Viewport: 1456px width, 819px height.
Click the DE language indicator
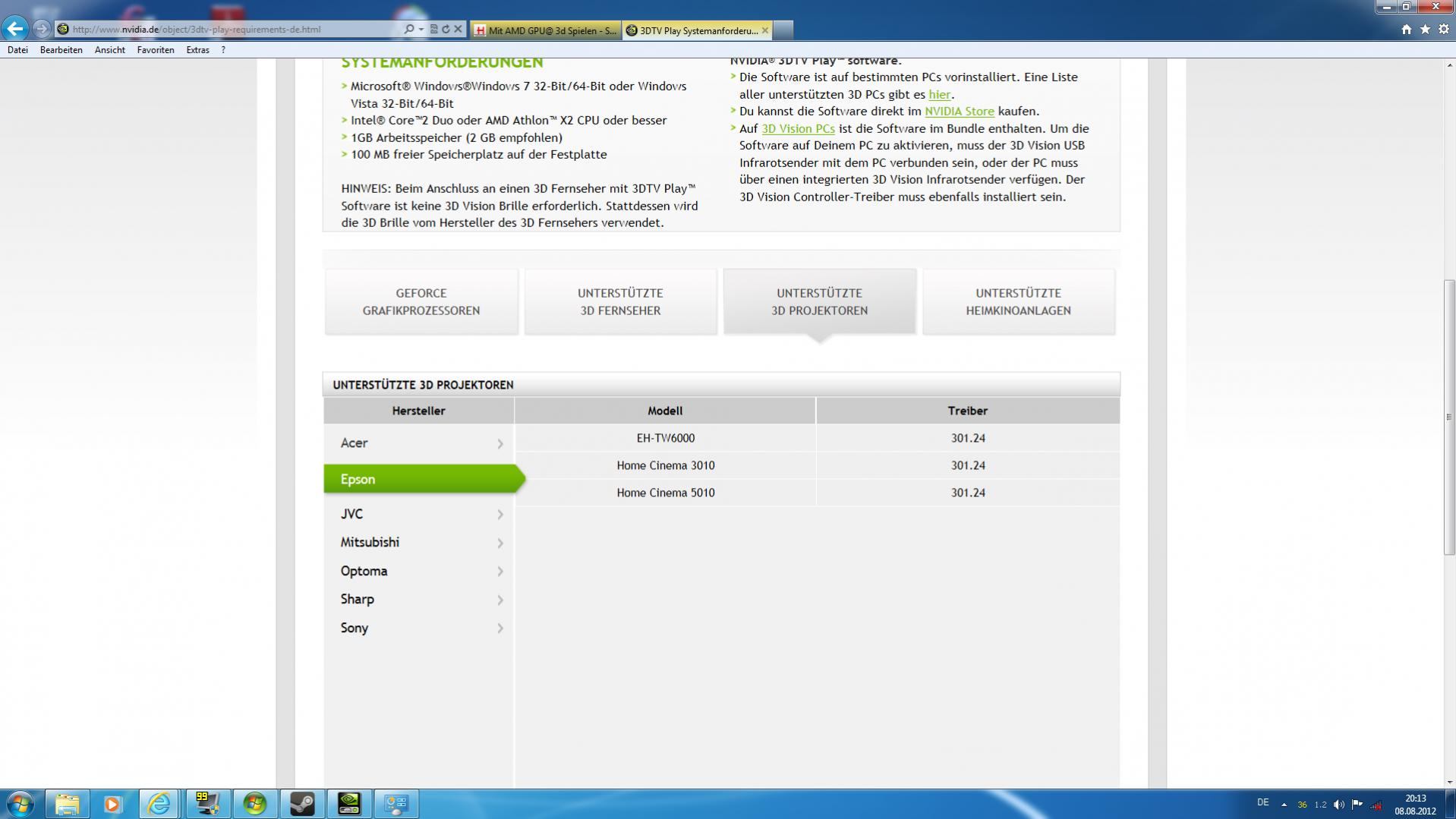point(1263,802)
